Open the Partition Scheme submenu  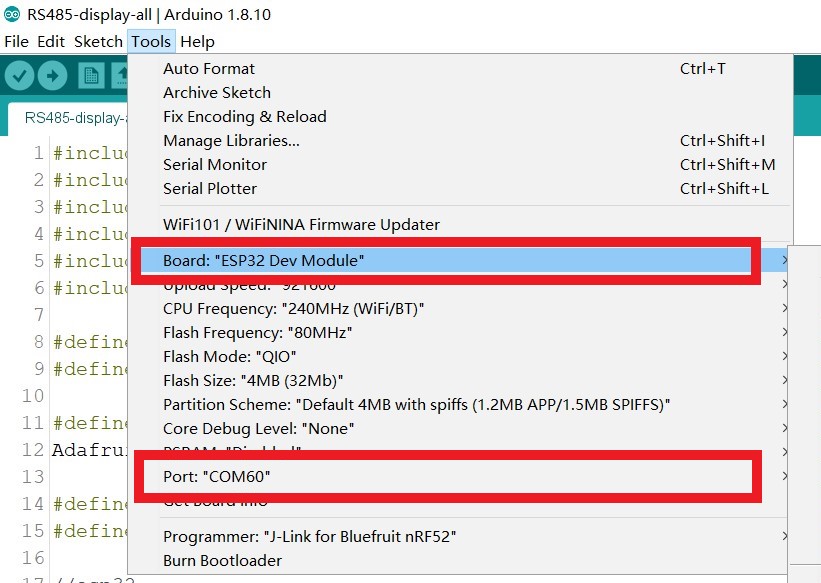tap(458, 404)
